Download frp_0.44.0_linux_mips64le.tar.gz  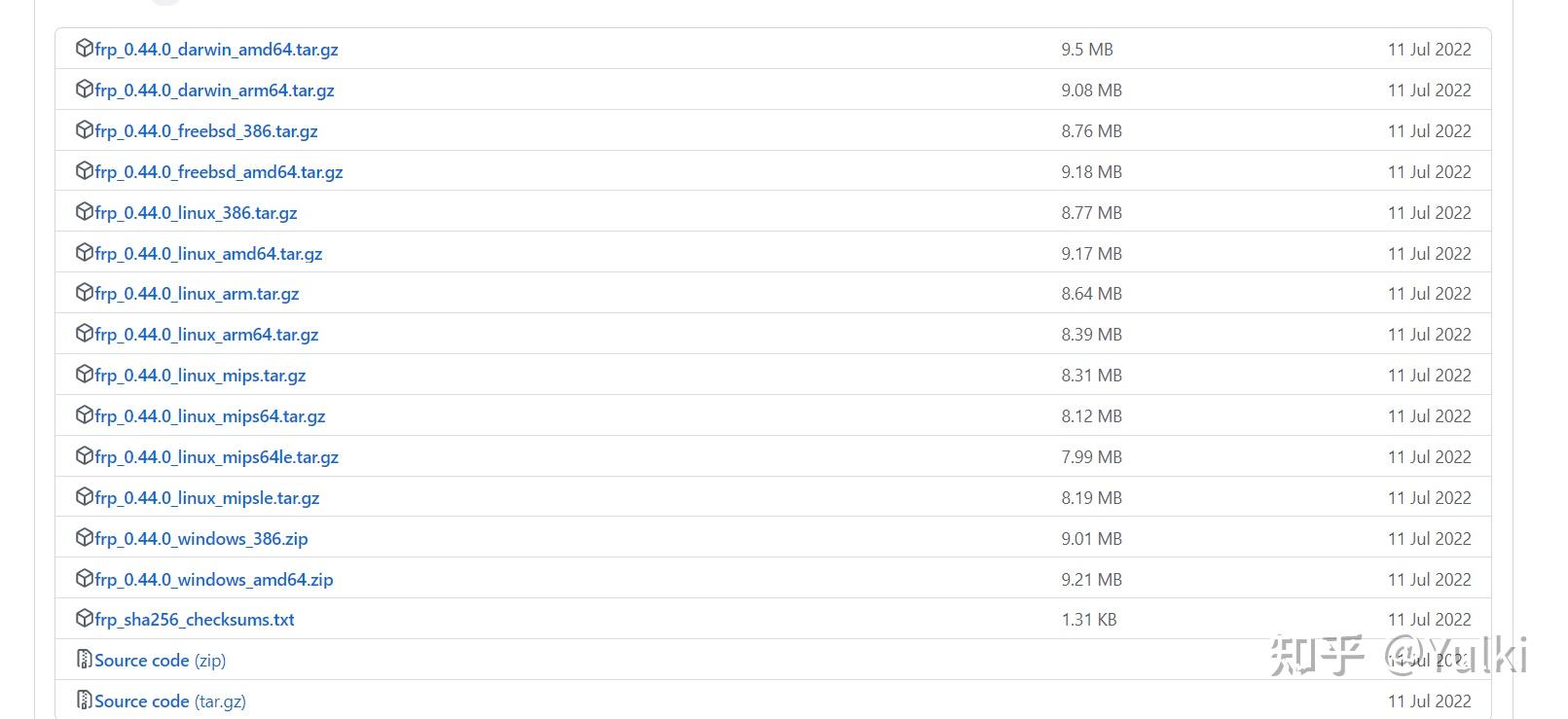tap(217, 457)
